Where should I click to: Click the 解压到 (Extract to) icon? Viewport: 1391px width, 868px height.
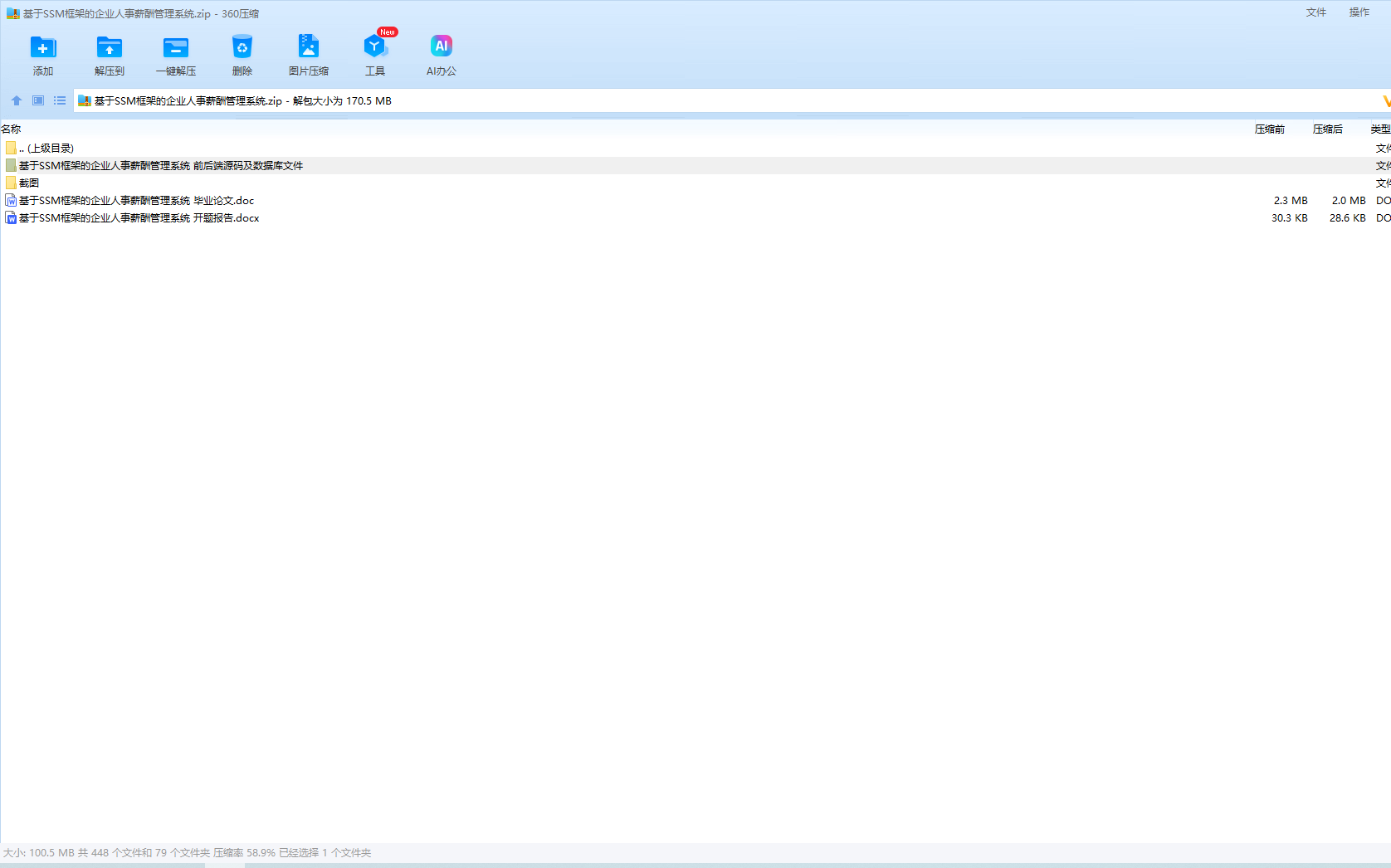click(110, 47)
